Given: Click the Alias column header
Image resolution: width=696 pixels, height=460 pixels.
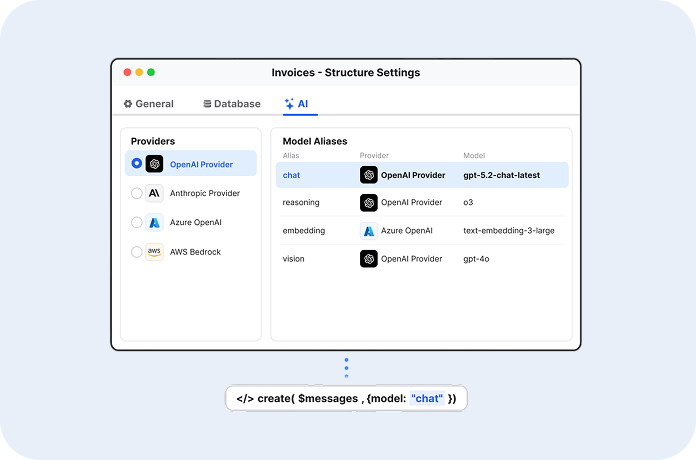Looking at the screenshot, I should coord(291,155).
